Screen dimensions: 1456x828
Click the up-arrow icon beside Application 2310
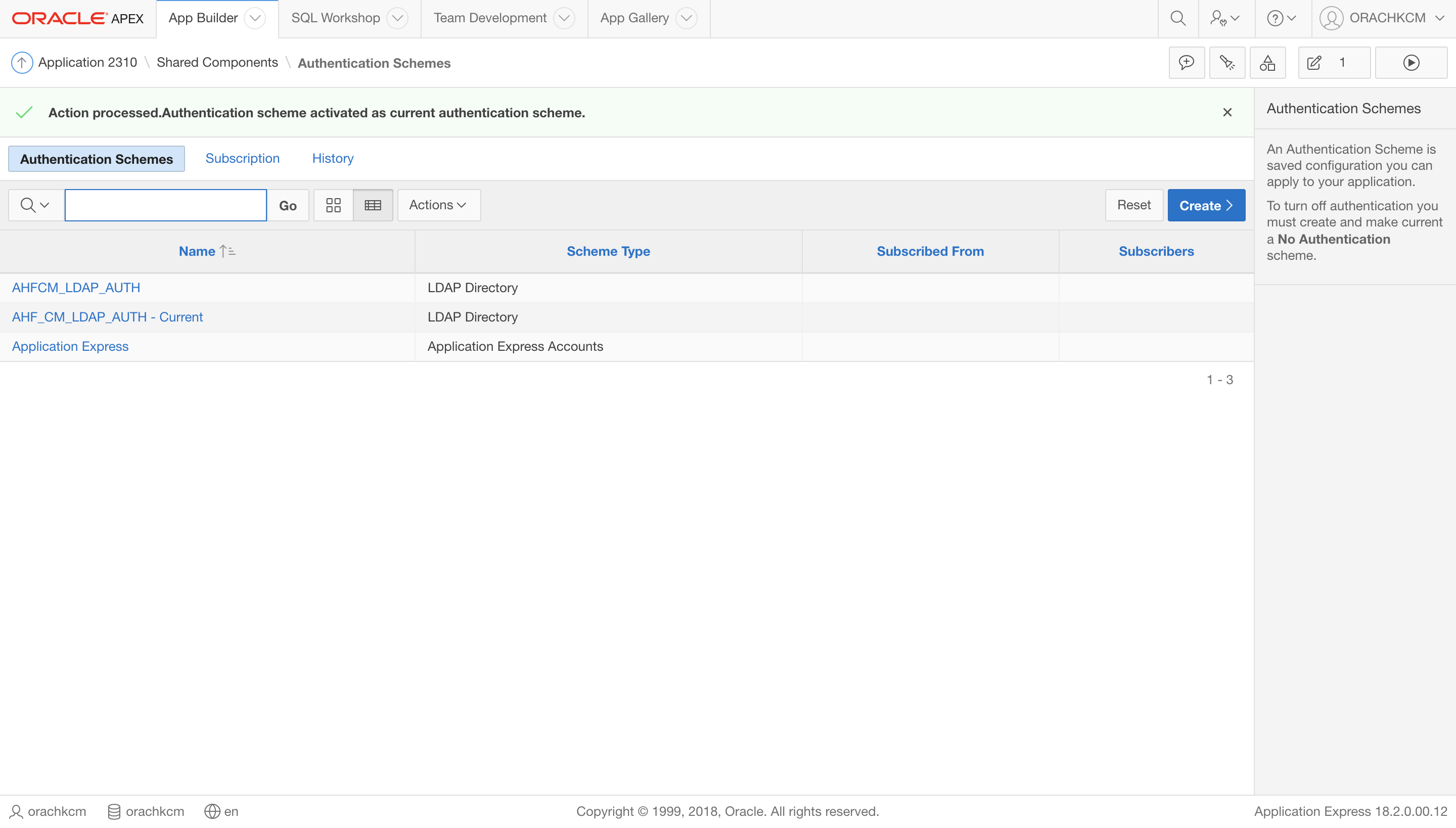(22, 63)
